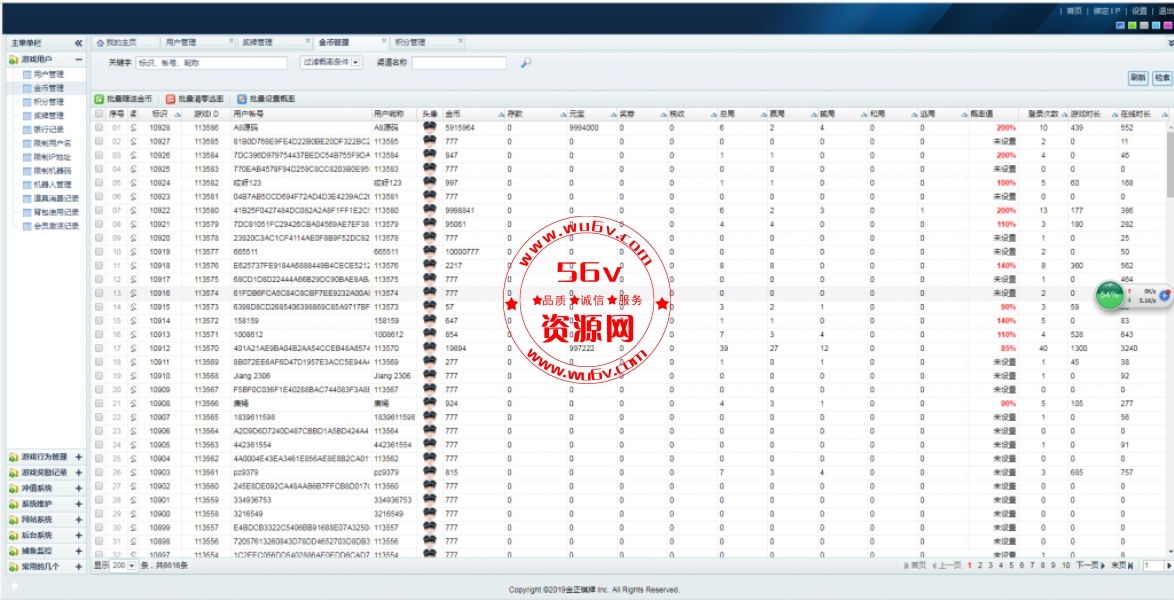Select the pink theme color swatch
The width and height of the screenshot is (1174, 600).
[1168, 25]
